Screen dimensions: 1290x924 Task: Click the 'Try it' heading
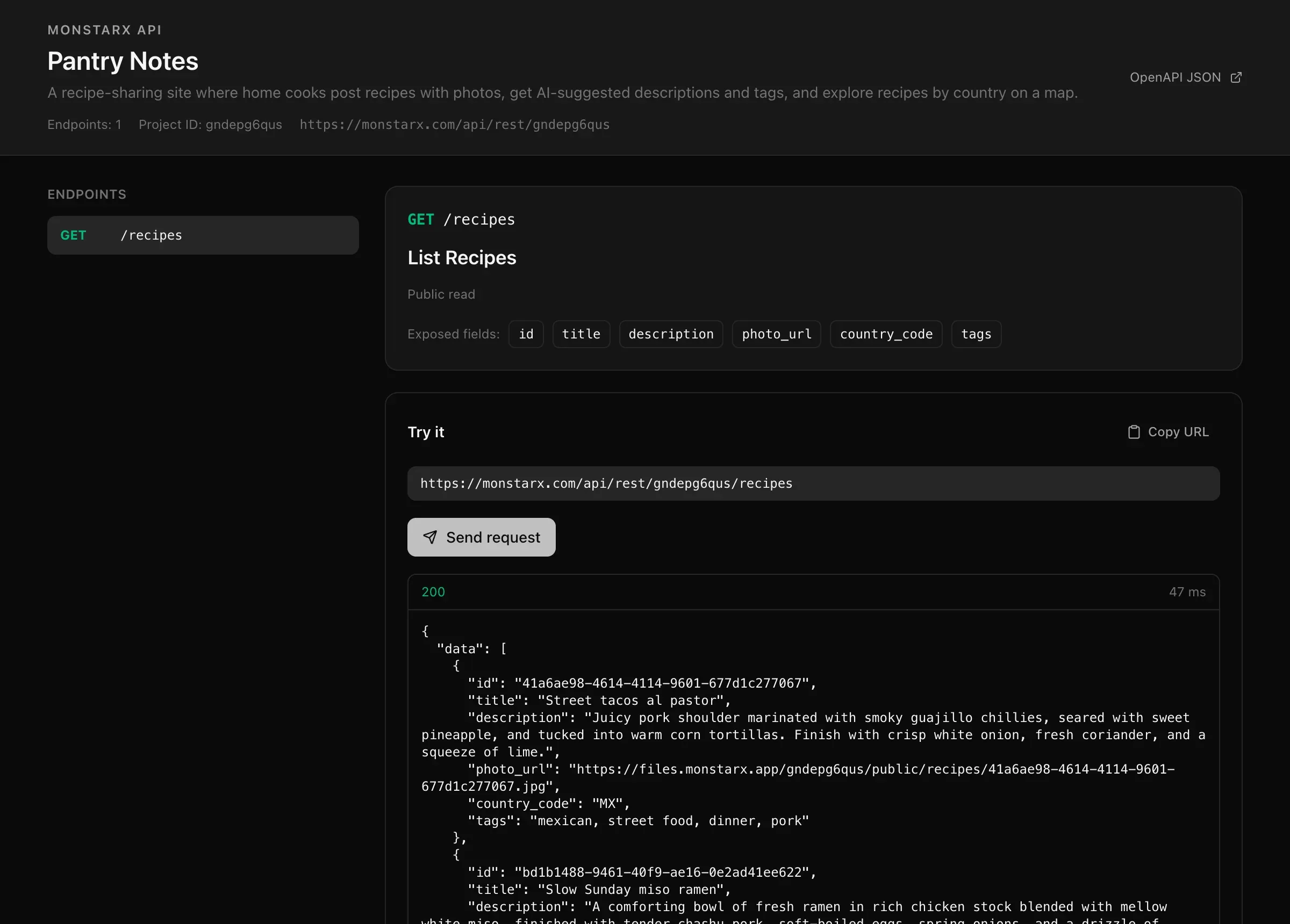coord(426,432)
